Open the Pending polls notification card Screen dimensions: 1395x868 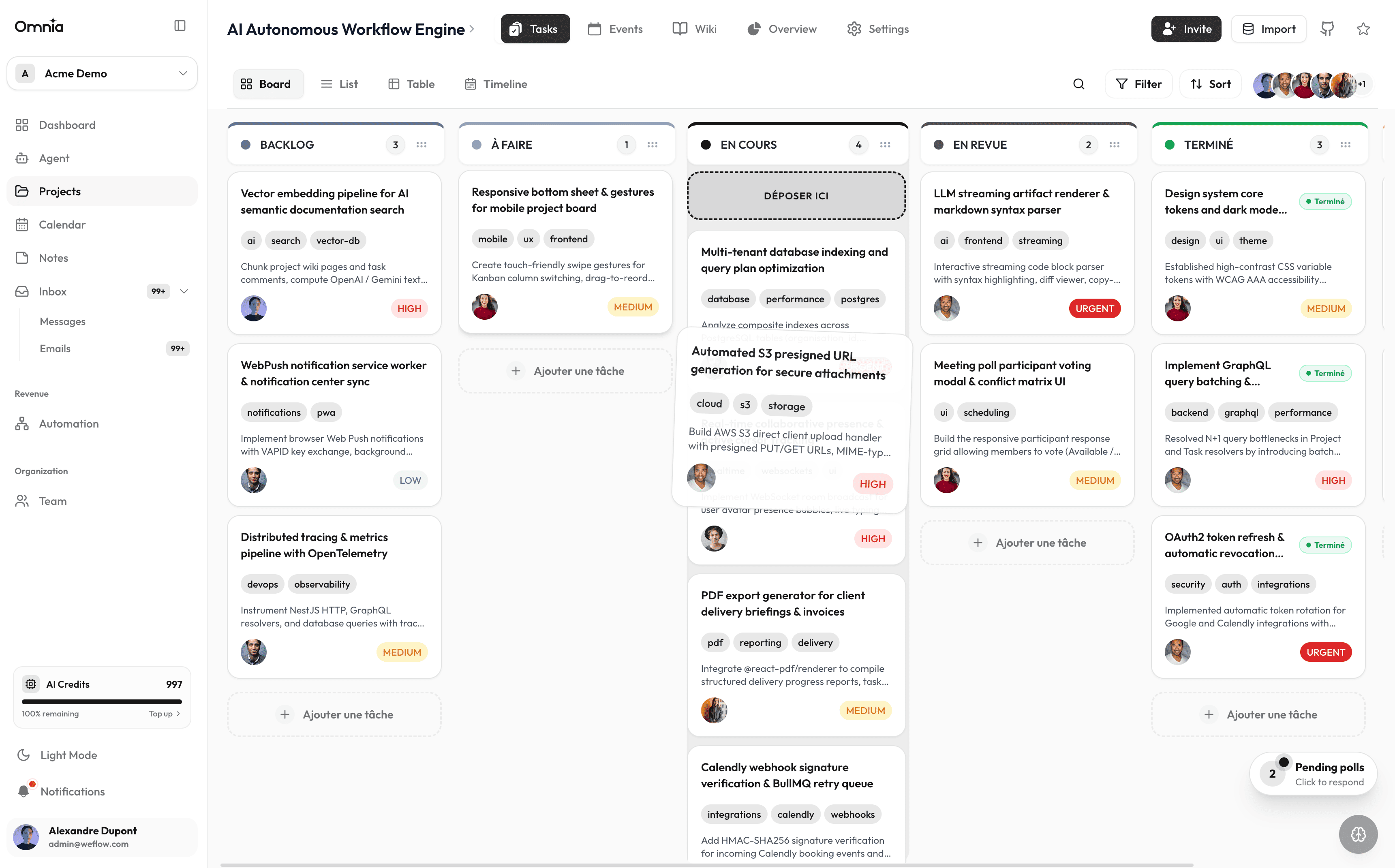point(1314,774)
